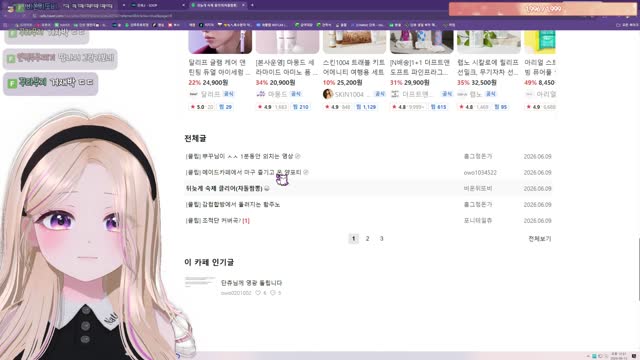
Task: Open the 마몽드 세라마이드 product listing
Action: (x=287, y=67)
